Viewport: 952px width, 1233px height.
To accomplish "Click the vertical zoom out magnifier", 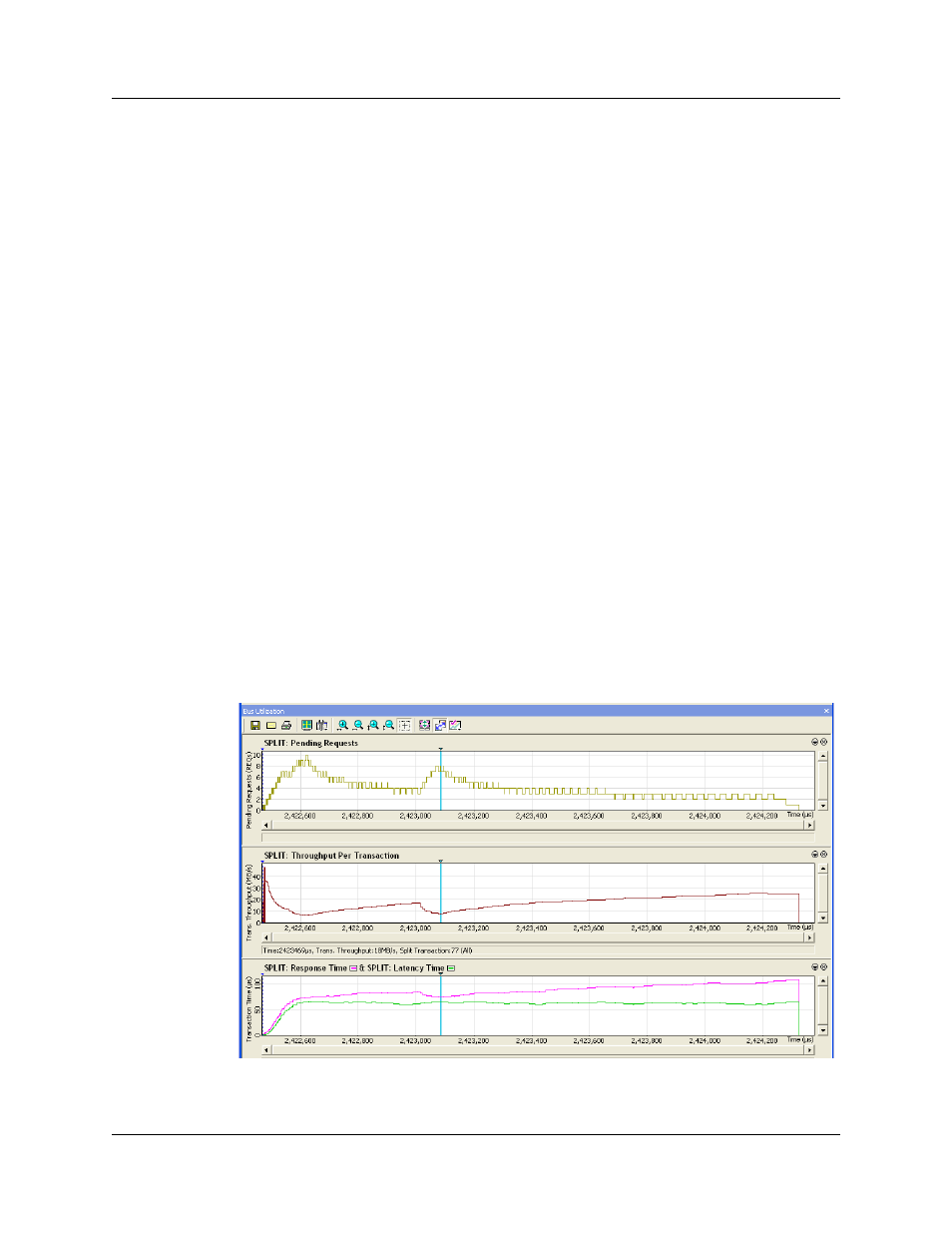I will tap(389, 726).
